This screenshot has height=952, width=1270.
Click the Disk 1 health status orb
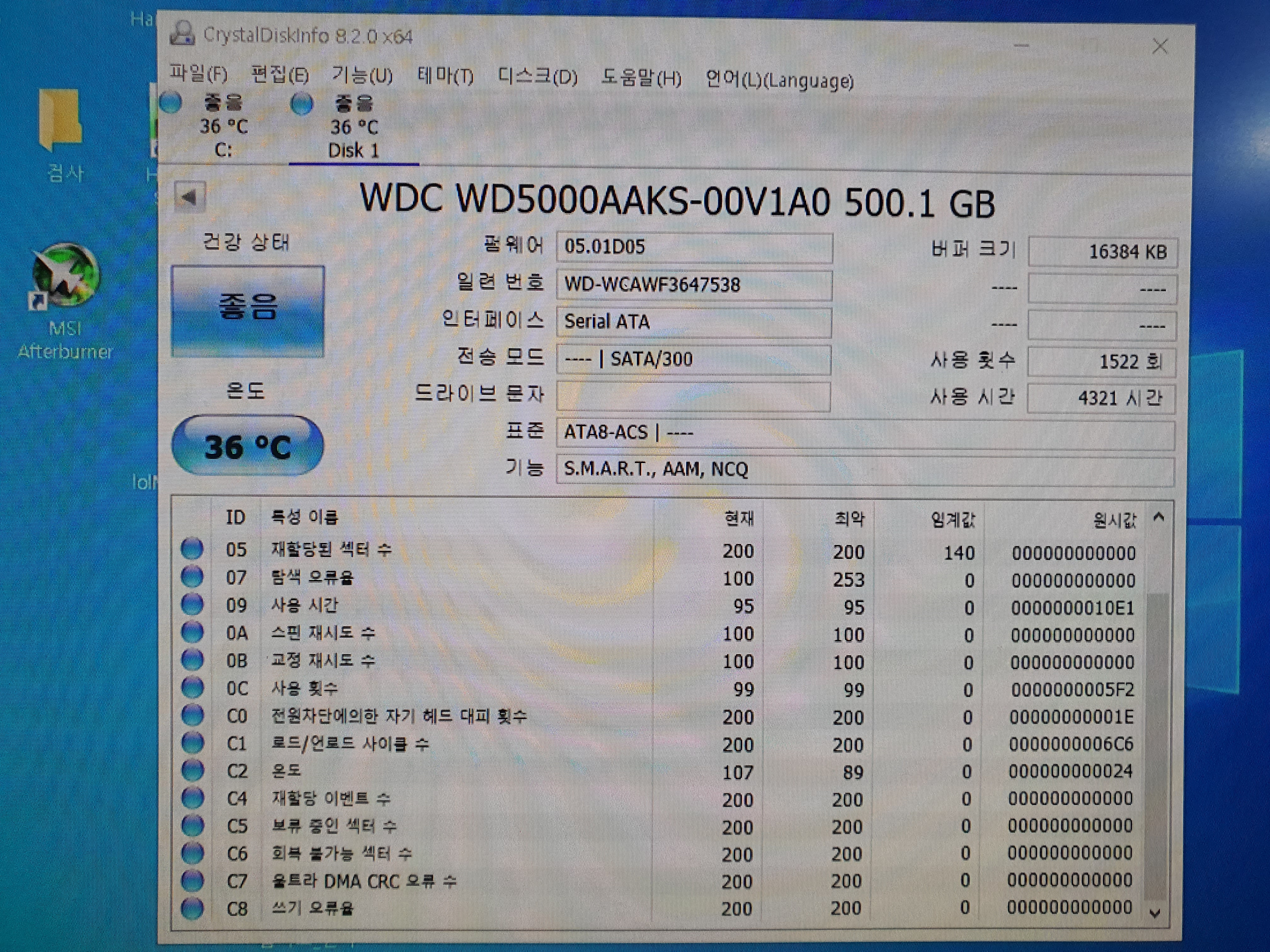click(x=302, y=105)
